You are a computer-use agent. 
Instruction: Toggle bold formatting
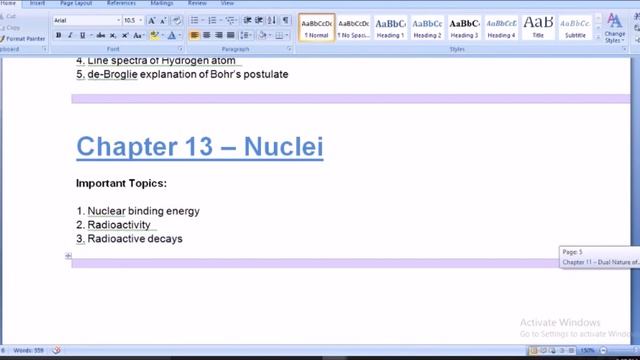tap(58, 36)
